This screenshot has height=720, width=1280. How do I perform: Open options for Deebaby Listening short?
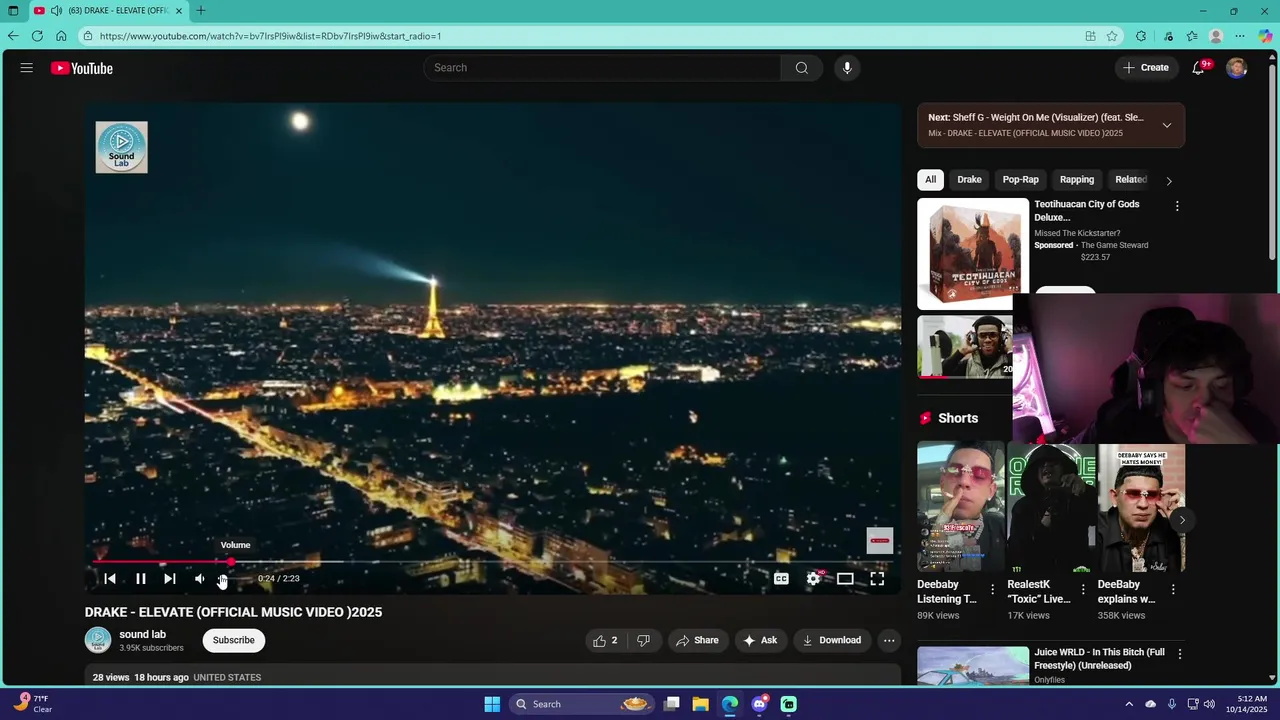tap(992, 590)
